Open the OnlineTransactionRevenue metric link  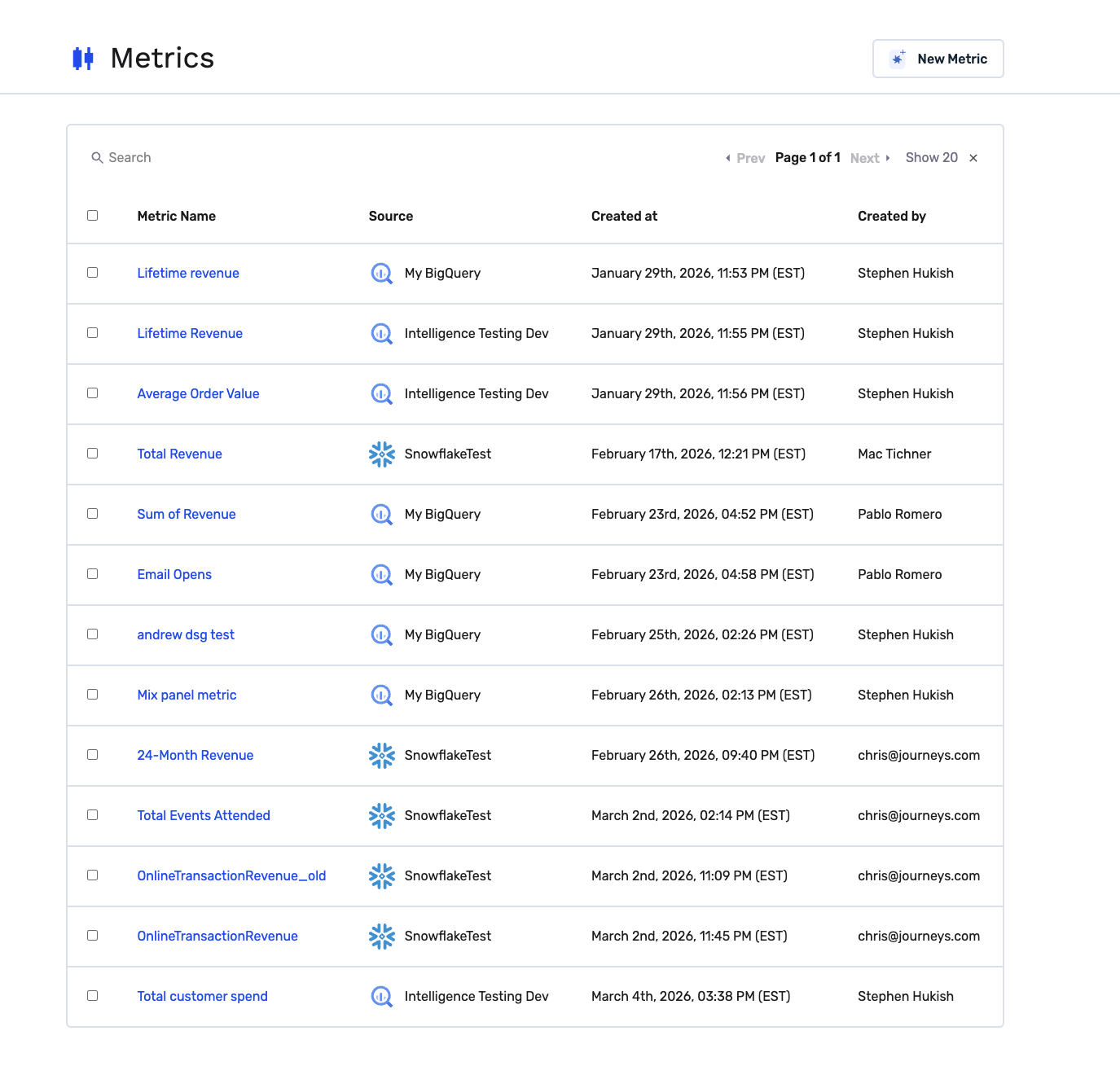pos(217,936)
